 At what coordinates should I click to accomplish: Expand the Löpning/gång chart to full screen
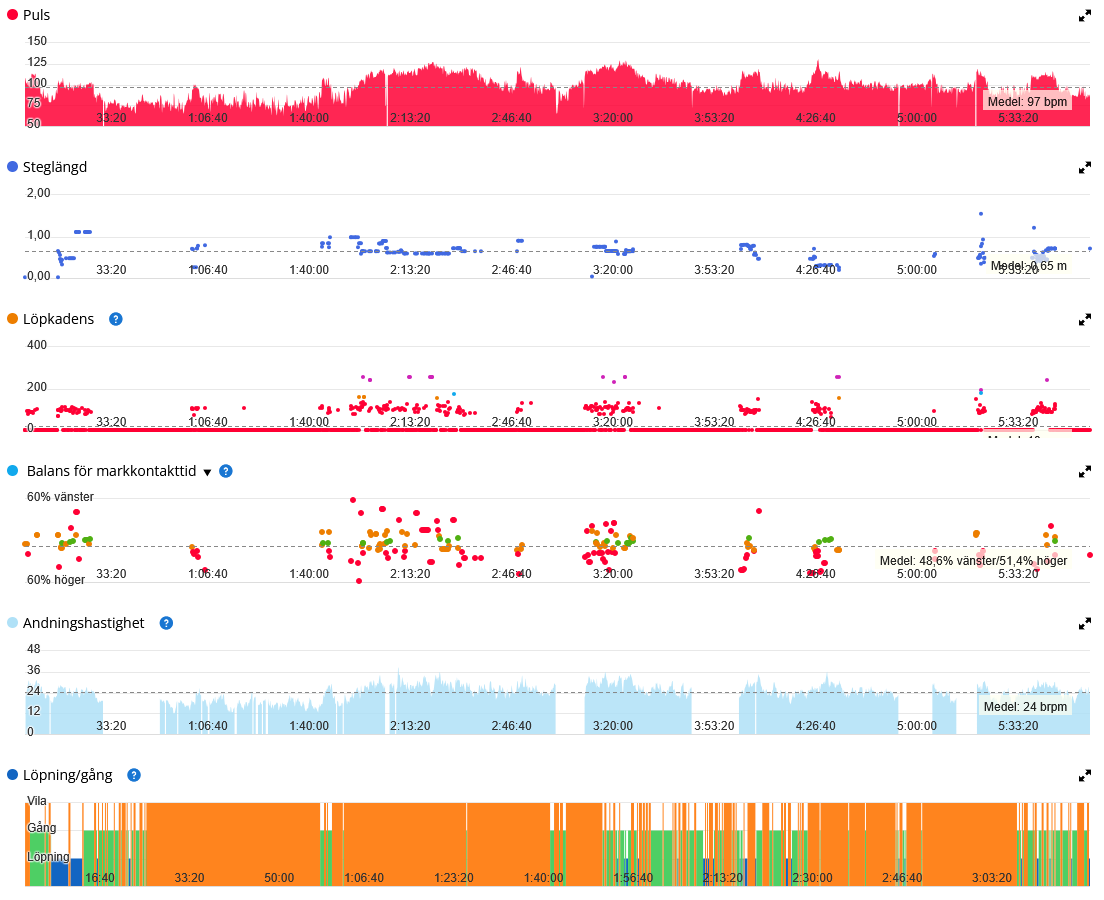click(1084, 776)
